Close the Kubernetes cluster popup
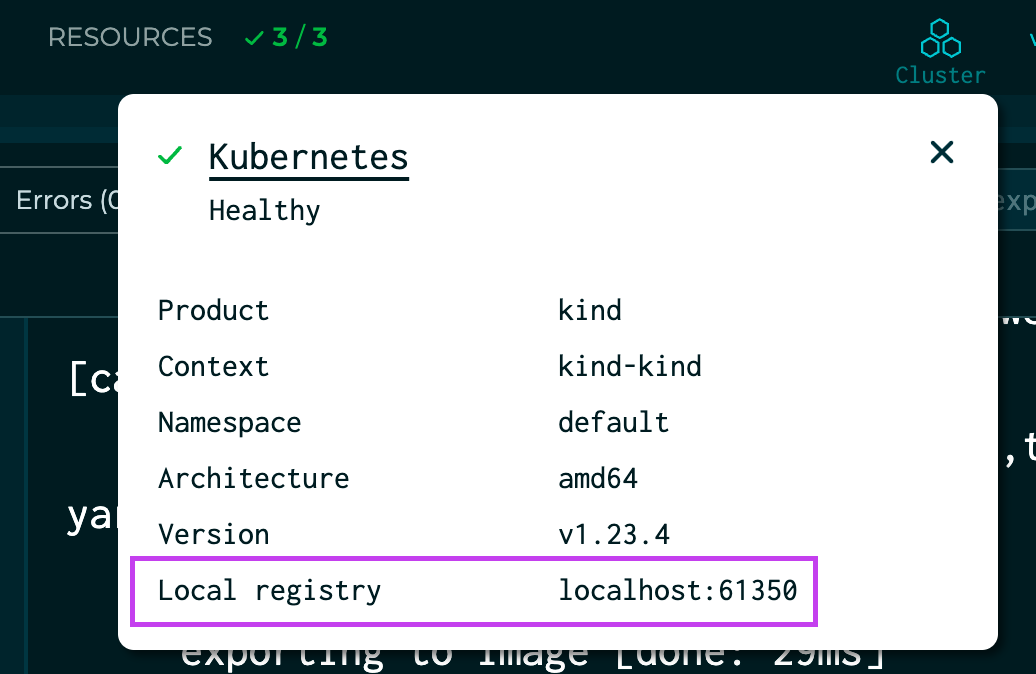Screen dimensions: 1036x674 942,152
